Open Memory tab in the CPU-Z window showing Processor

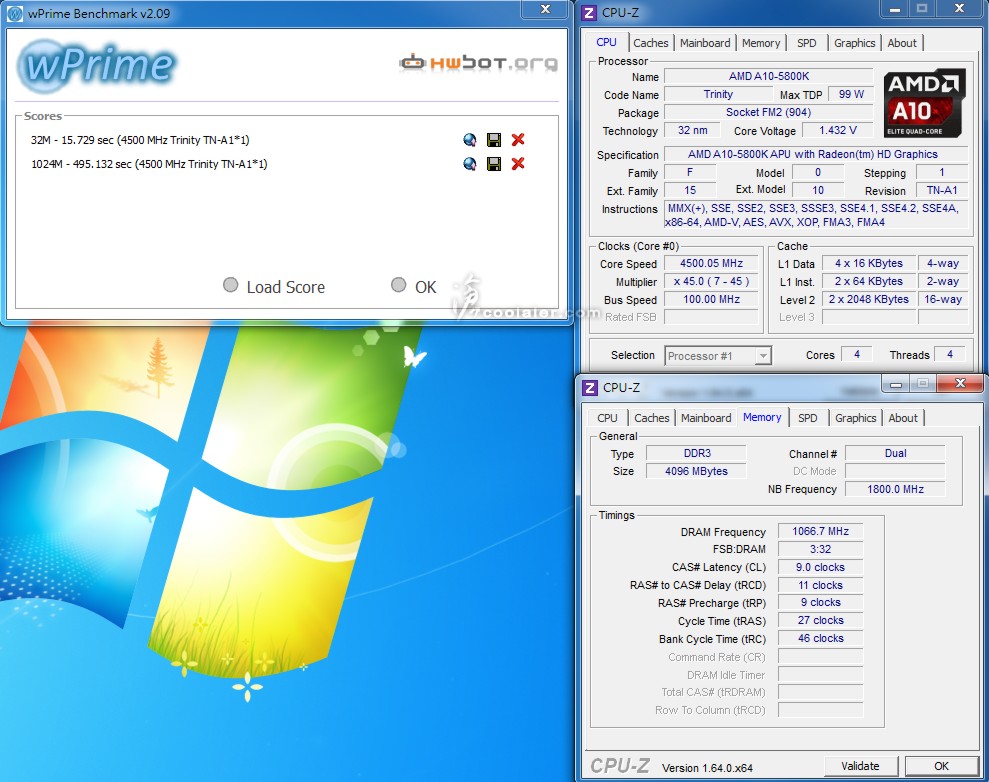tap(761, 43)
